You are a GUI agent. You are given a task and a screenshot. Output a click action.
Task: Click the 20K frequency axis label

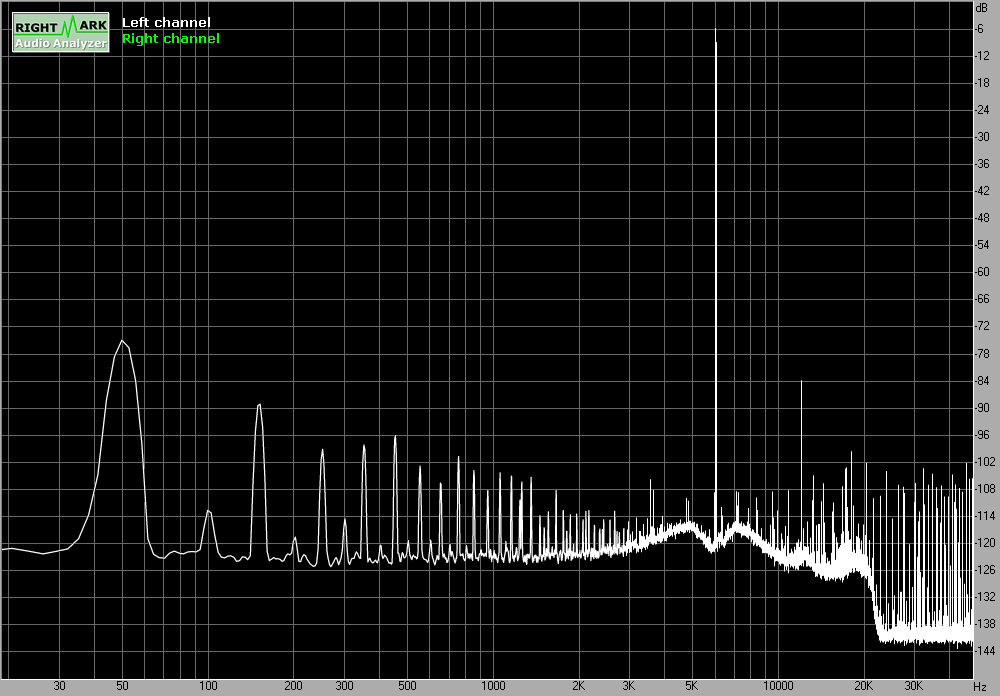tap(864, 686)
